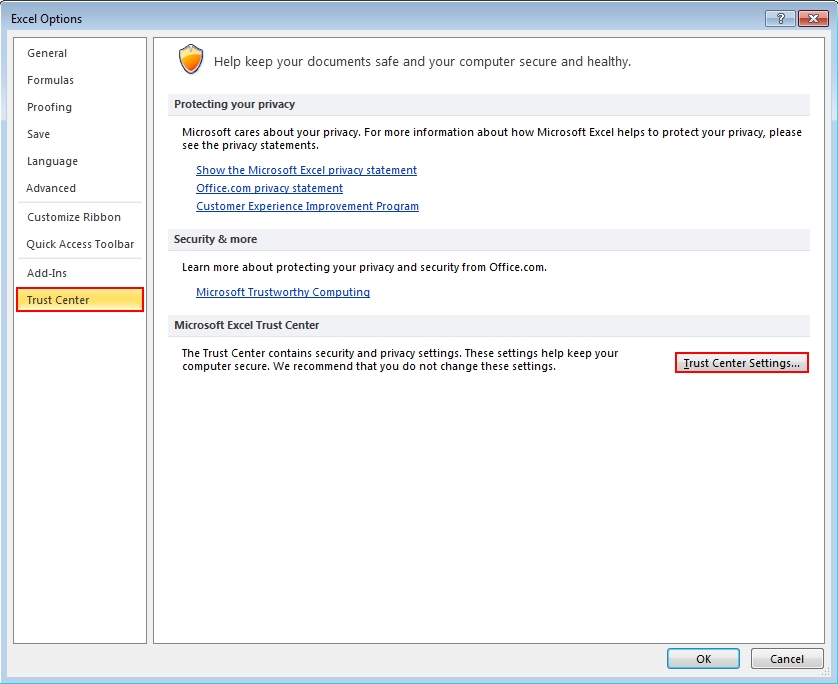This screenshot has width=838, height=684.
Task: Open Trust Center Settings
Action: coord(741,363)
